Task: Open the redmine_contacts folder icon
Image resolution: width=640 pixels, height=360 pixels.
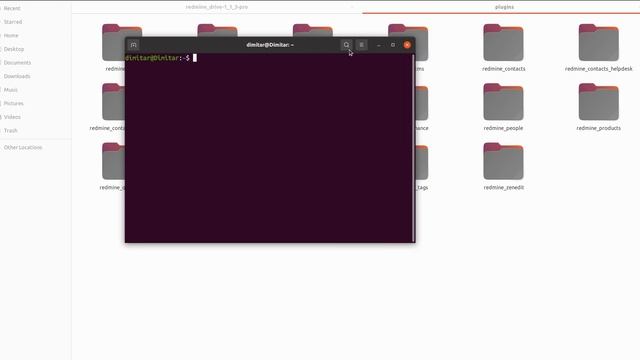Action: (x=503, y=42)
